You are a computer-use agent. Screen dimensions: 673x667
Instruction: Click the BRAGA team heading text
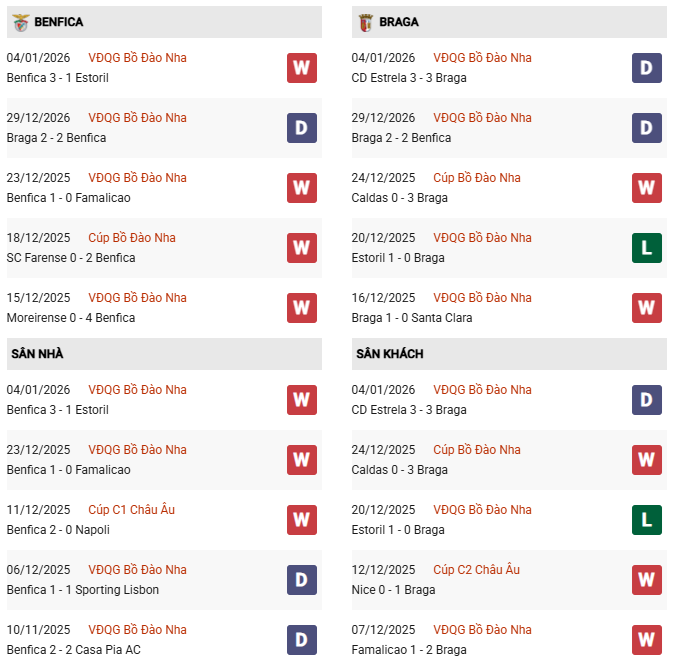coord(399,22)
